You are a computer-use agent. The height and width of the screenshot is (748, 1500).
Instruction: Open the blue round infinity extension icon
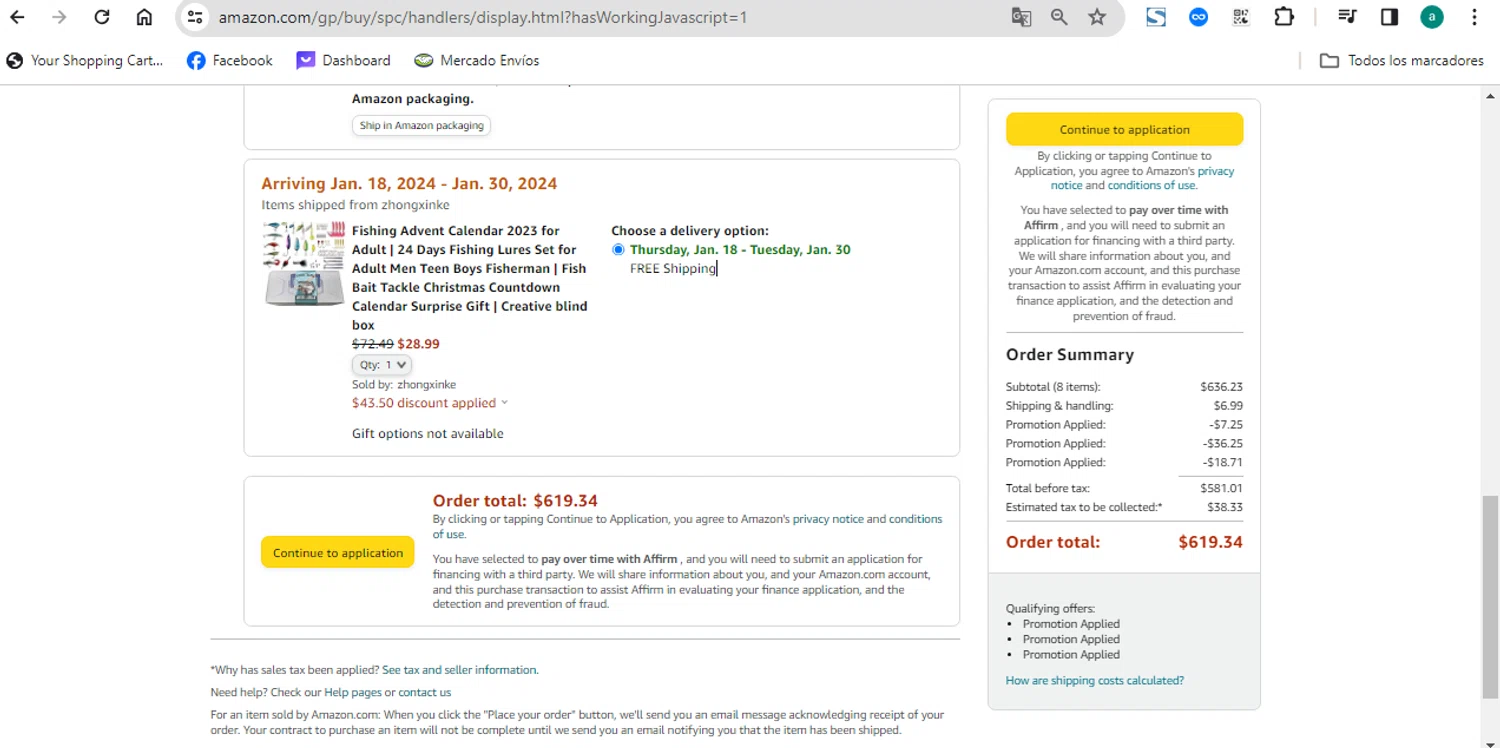[1198, 17]
